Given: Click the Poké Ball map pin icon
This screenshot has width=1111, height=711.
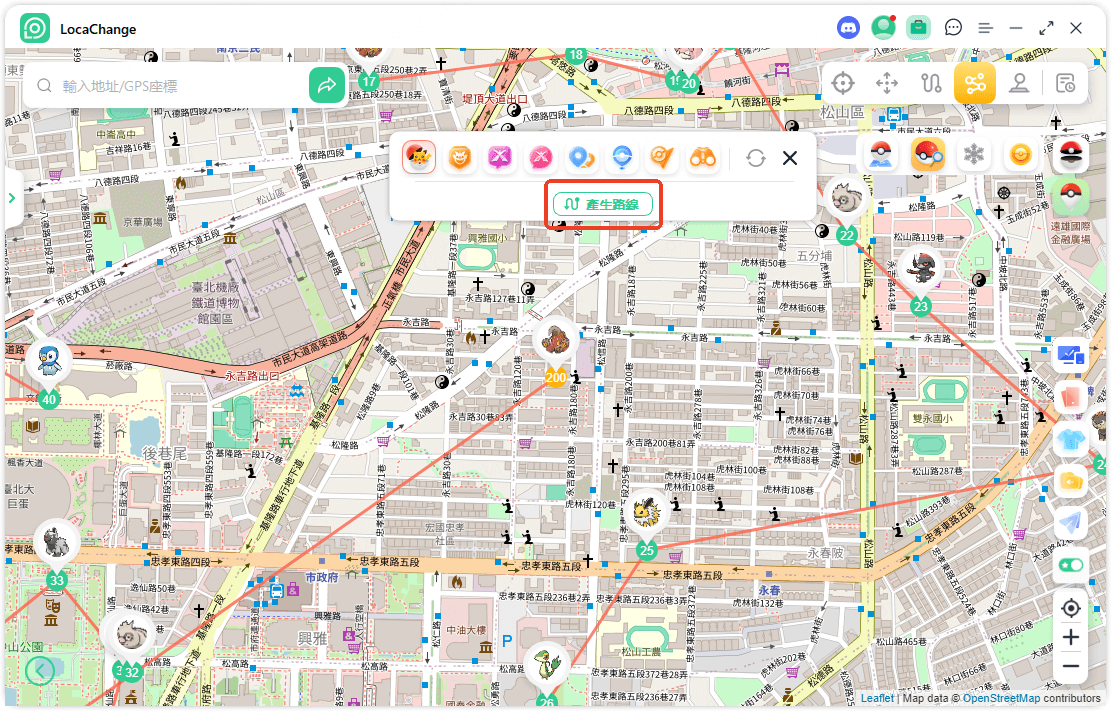Looking at the screenshot, I should point(1071,196).
